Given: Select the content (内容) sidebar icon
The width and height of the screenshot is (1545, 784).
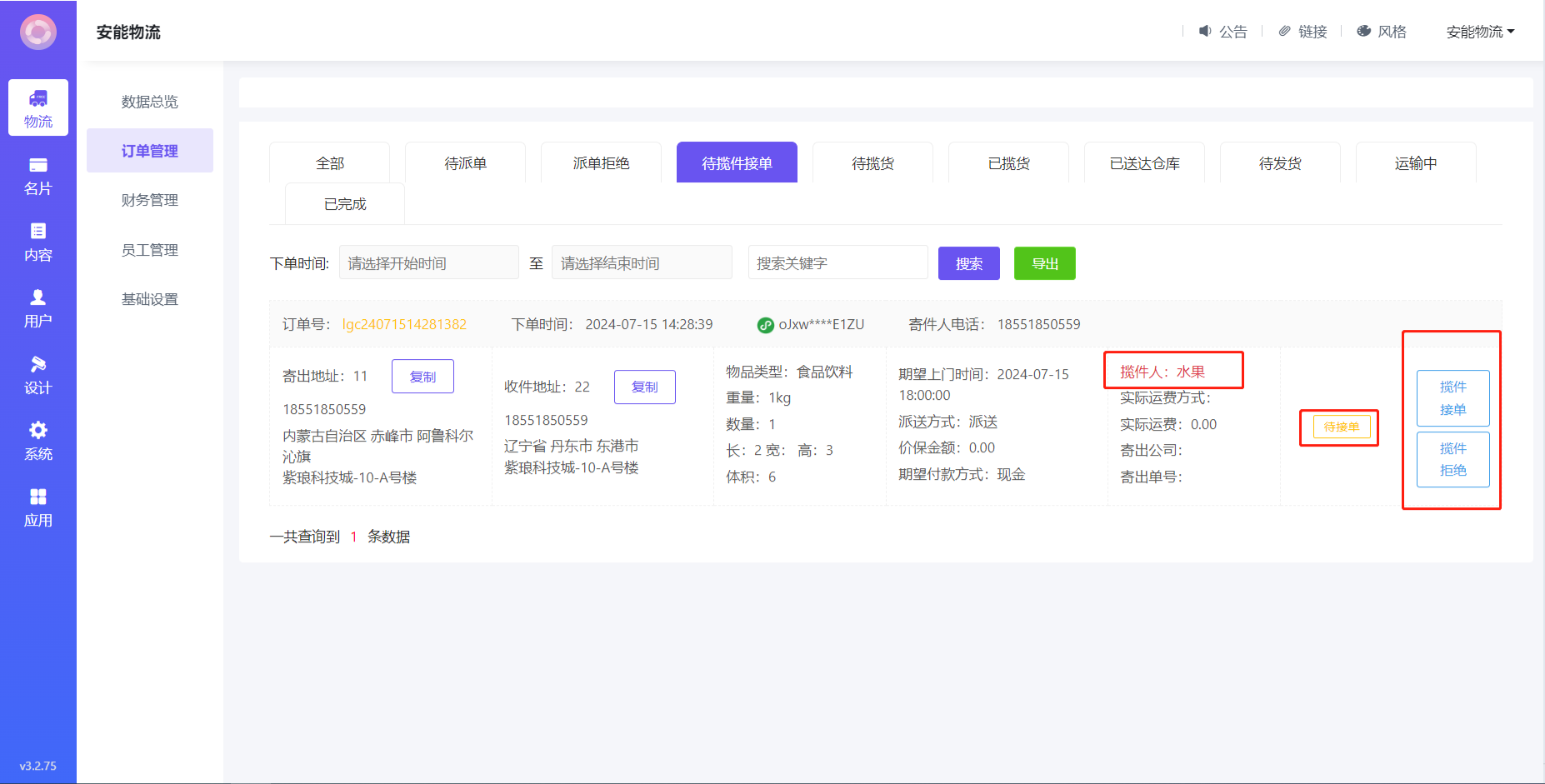Looking at the screenshot, I should click(x=38, y=232).
